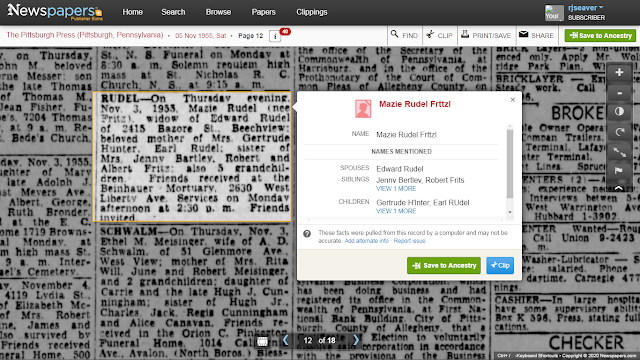Viewport: 640px width, 360px height.
Task: Toggle the contrast adjustment icon
Action: coord(619,112)
